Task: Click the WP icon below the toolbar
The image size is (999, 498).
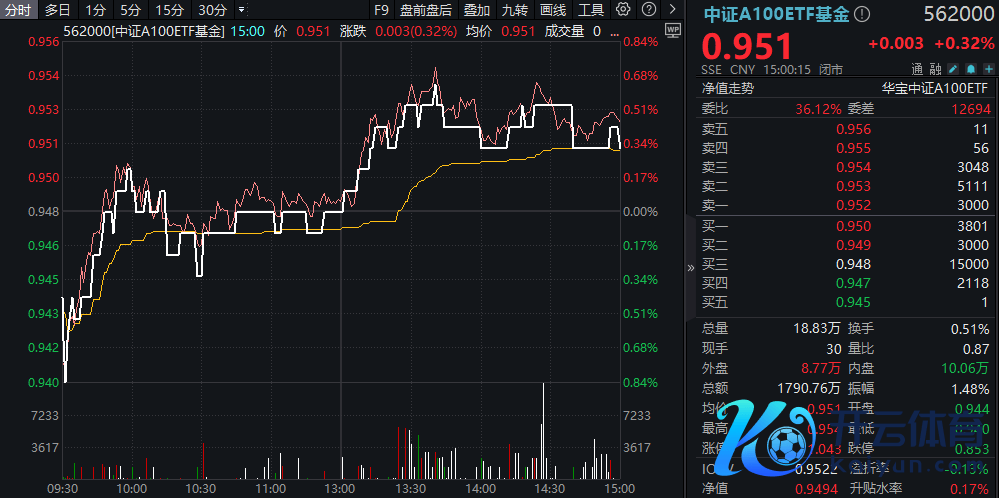Action: click(672, 29)
